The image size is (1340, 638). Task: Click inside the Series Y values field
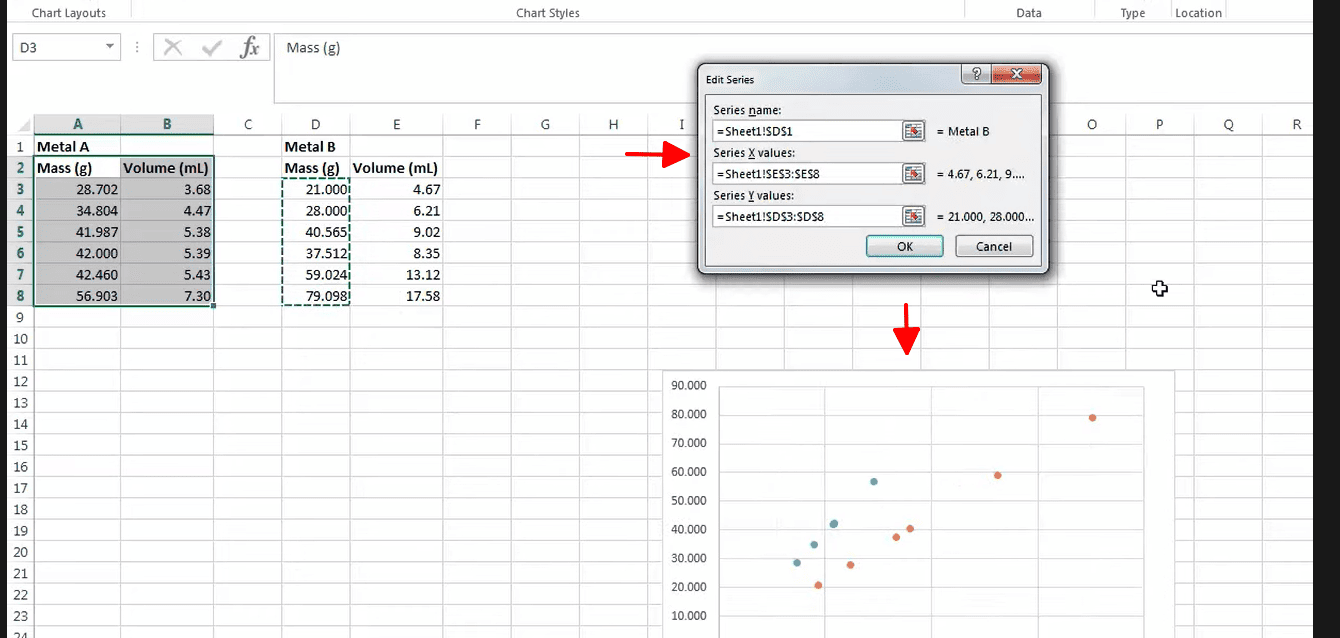(x=806, y=216)
